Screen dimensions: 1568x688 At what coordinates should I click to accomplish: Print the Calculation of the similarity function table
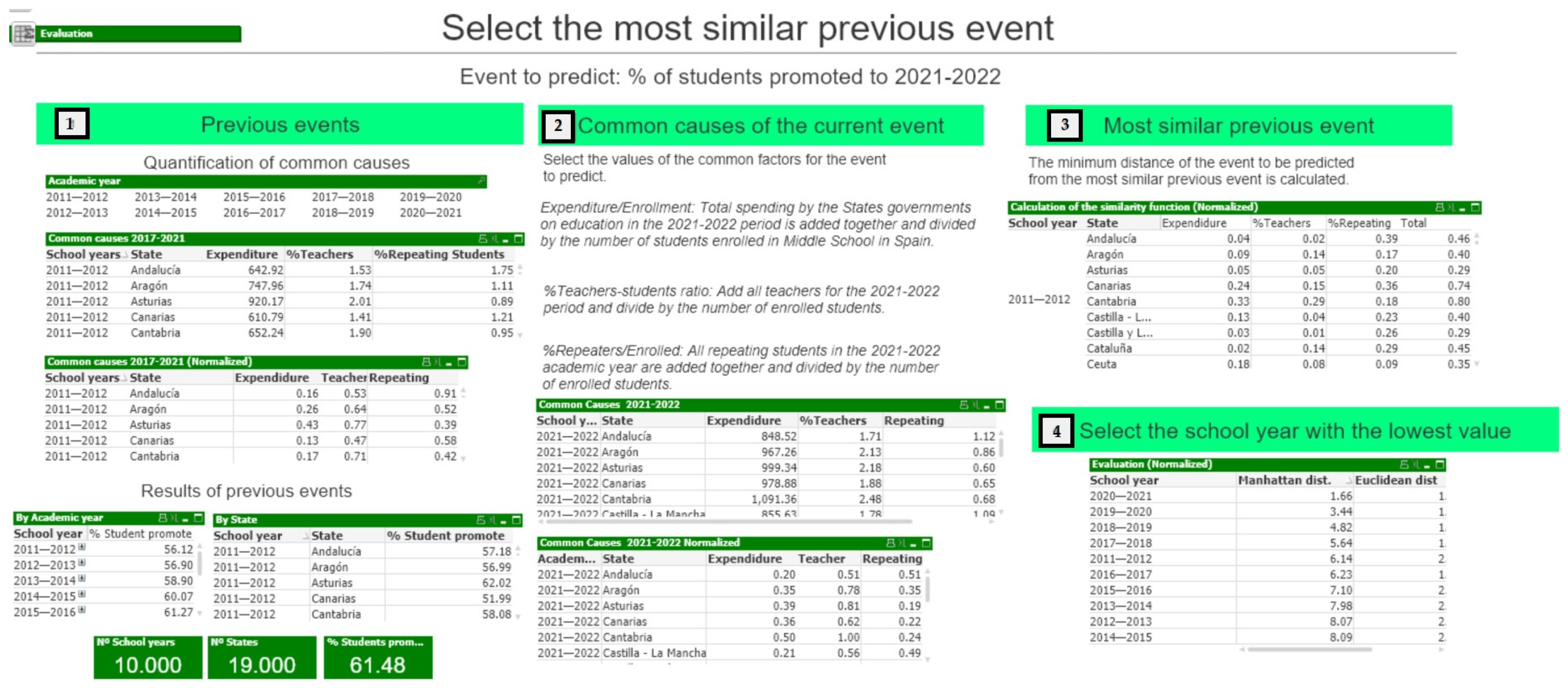(1440, 208)
